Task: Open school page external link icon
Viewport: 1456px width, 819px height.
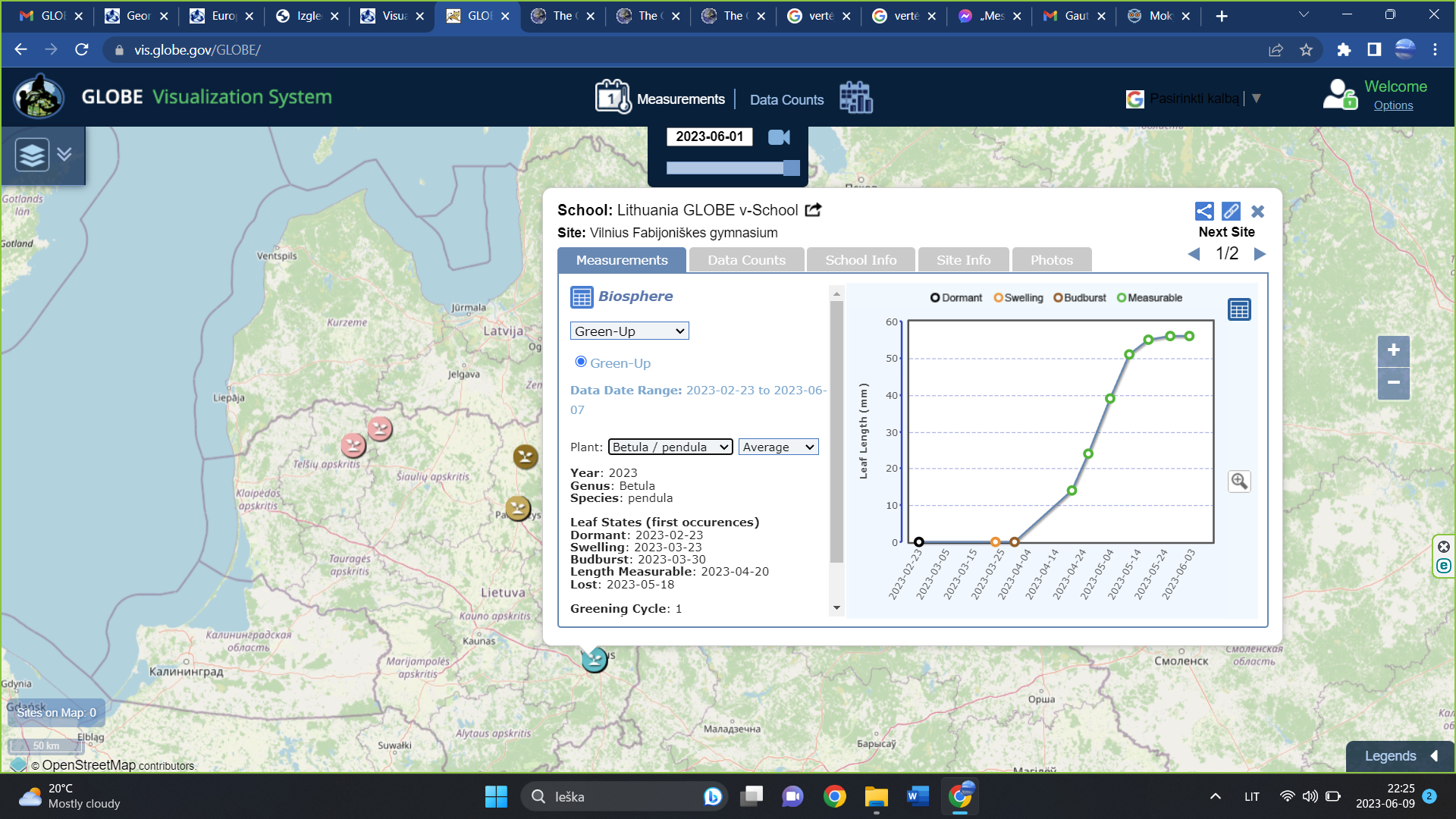Action: click(814, 210)
